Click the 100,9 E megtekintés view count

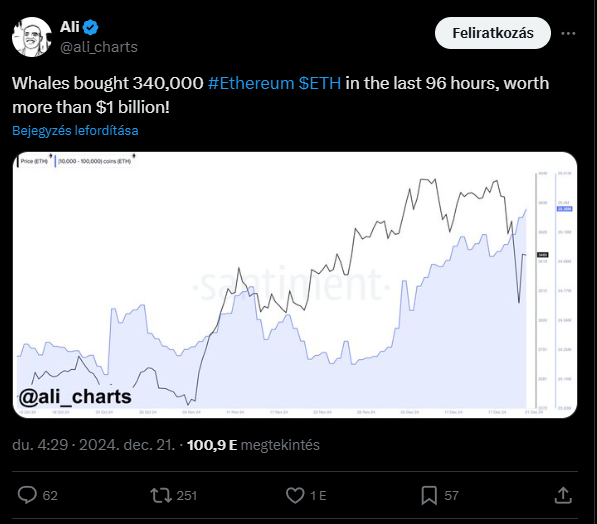(x=253, y=445)
